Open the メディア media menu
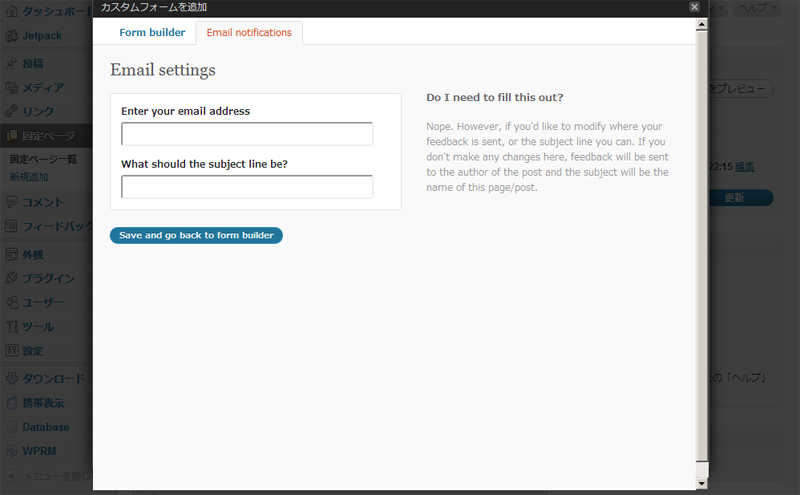Image resolution: width=800 pixels, height=495 pixels. tap(43, 88)
